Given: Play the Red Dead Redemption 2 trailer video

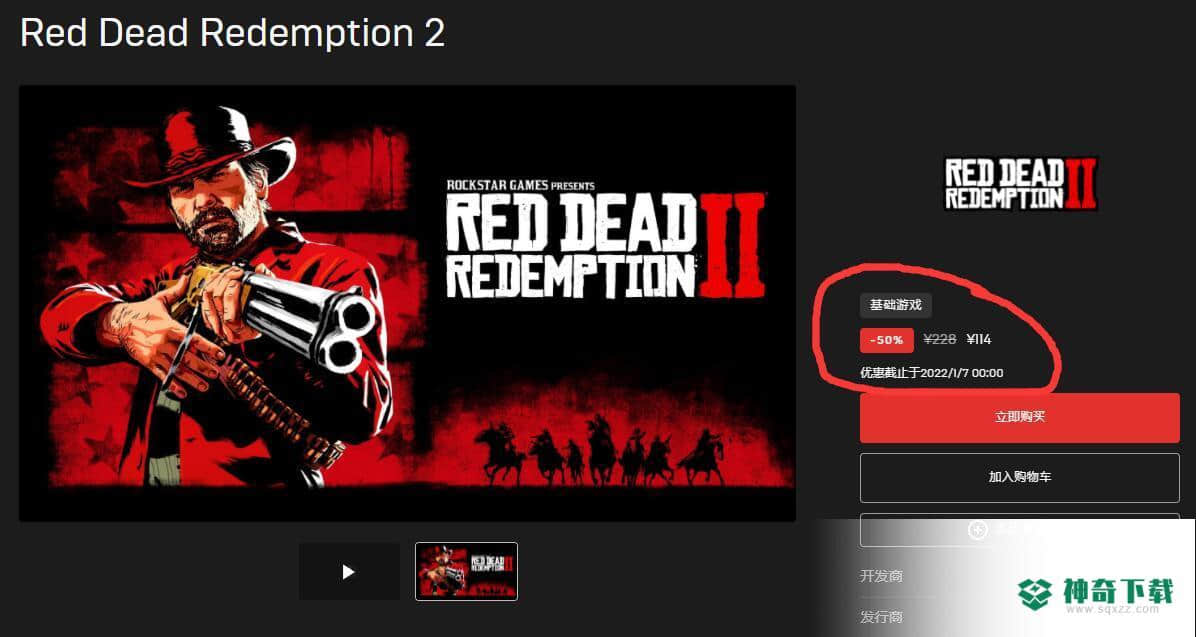Looking at the screenshot, I should [349, 571].
